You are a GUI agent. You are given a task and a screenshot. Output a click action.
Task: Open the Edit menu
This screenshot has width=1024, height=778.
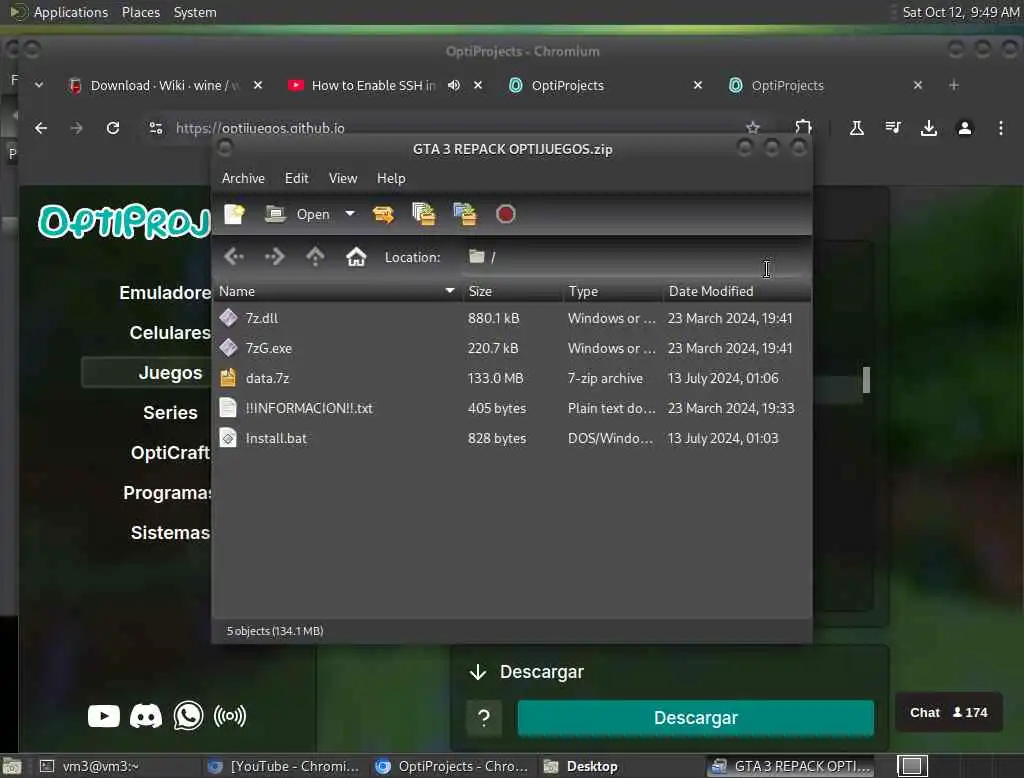pyautogui.click(x=296, y=178)
